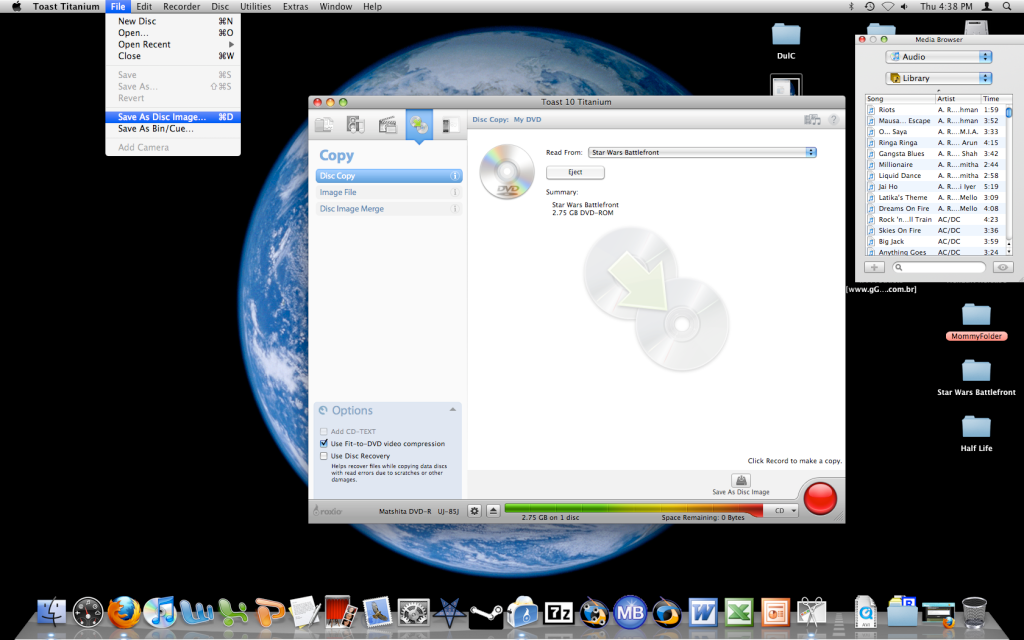The height and width of the screenshot is (640, 1024).
Task: Open the Recorder menu
Action: [182, 7]
